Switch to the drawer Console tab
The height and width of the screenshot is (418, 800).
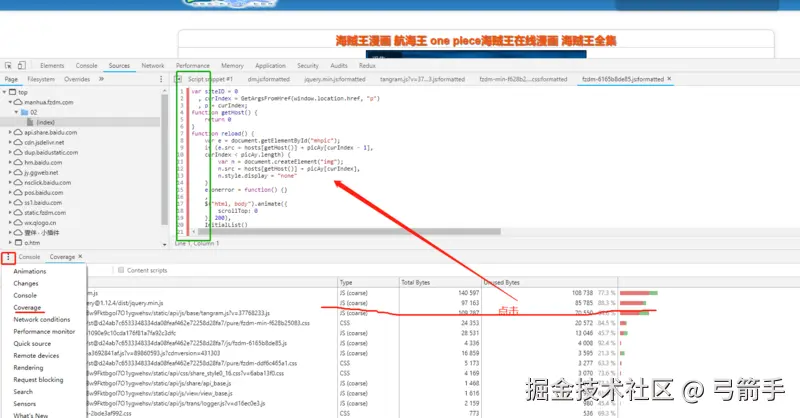tap(29, 257)
